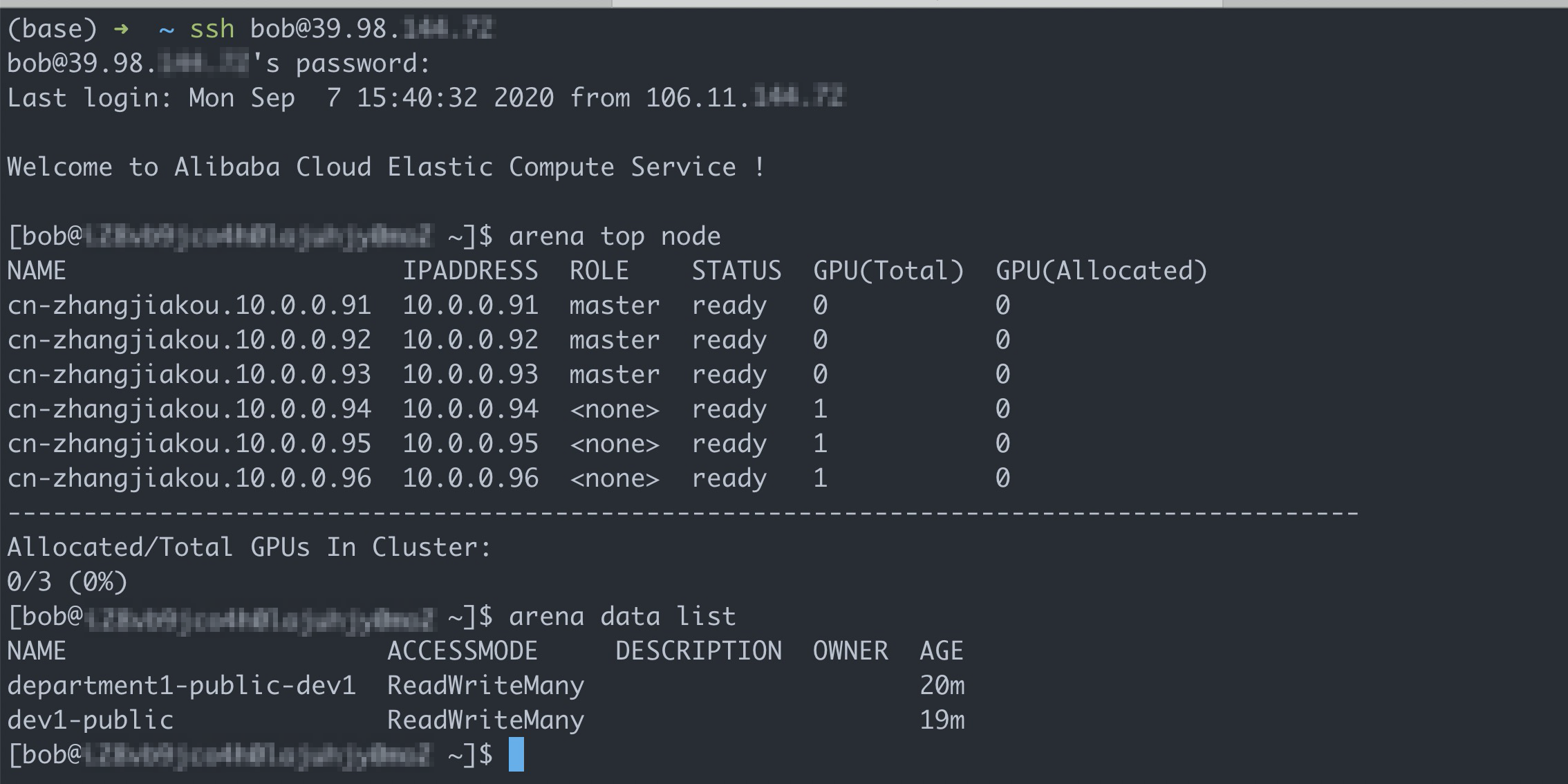
Task: Click the GPU(Total) column header
Action: pyautogui.click(x=888, y=271)
